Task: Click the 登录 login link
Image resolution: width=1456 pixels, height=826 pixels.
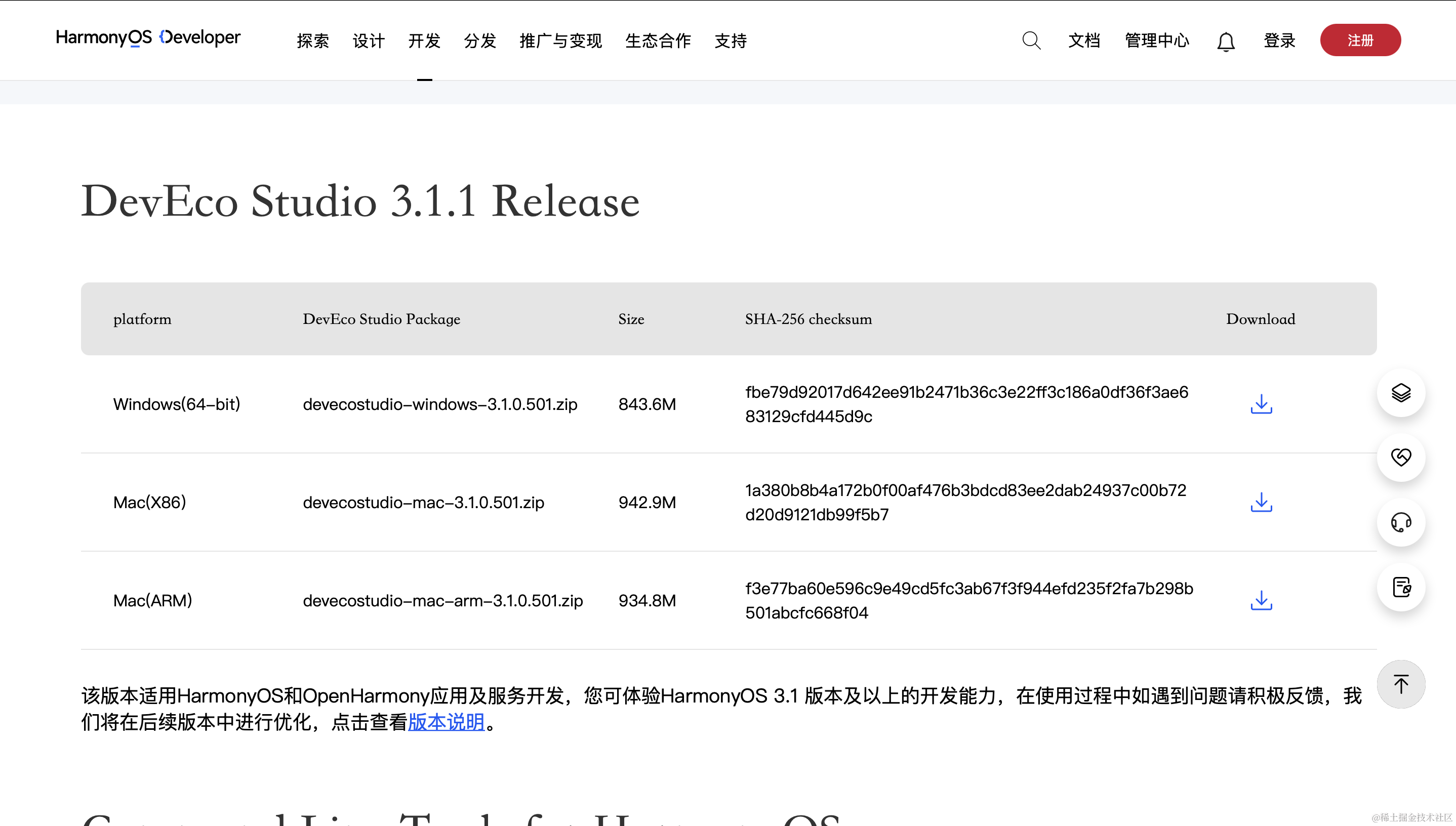Action: coord(1279,41)
